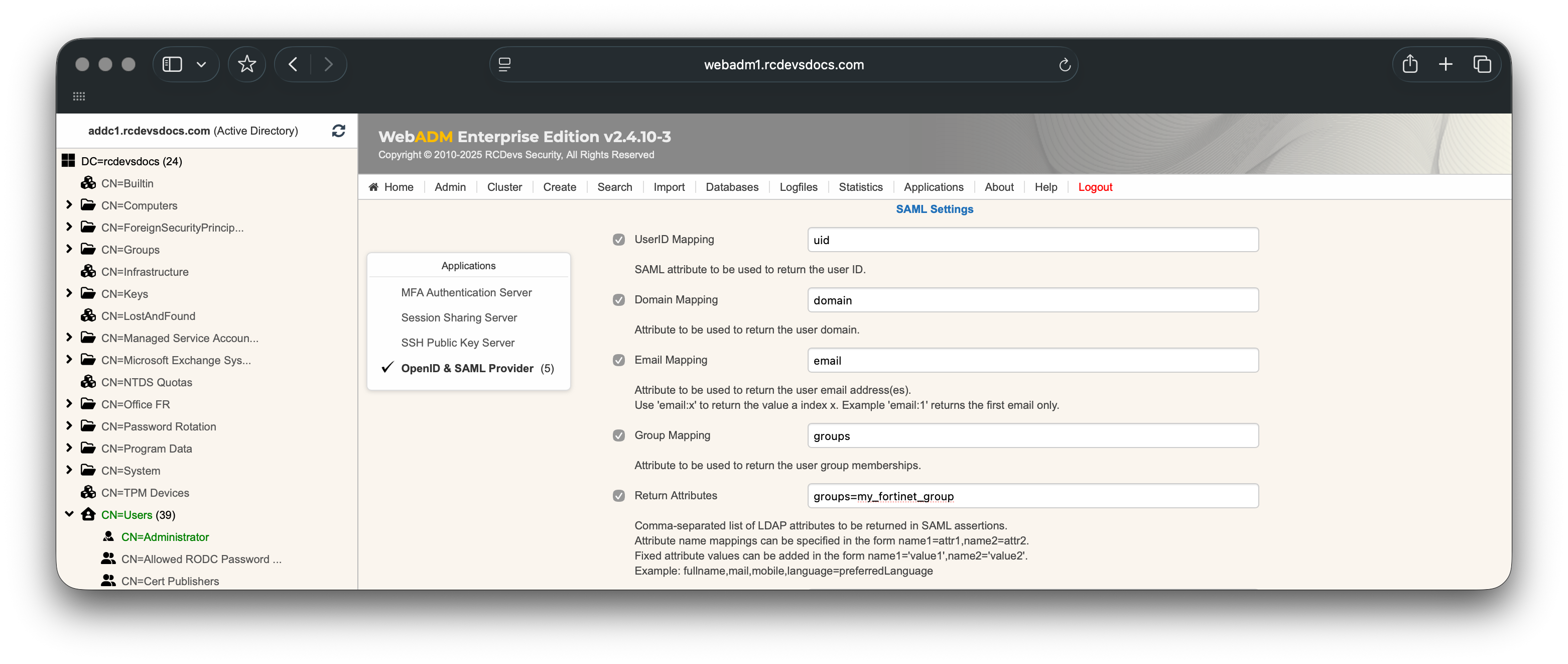
Task: Click the Group Mapping text field
Action: [1032, 435]
